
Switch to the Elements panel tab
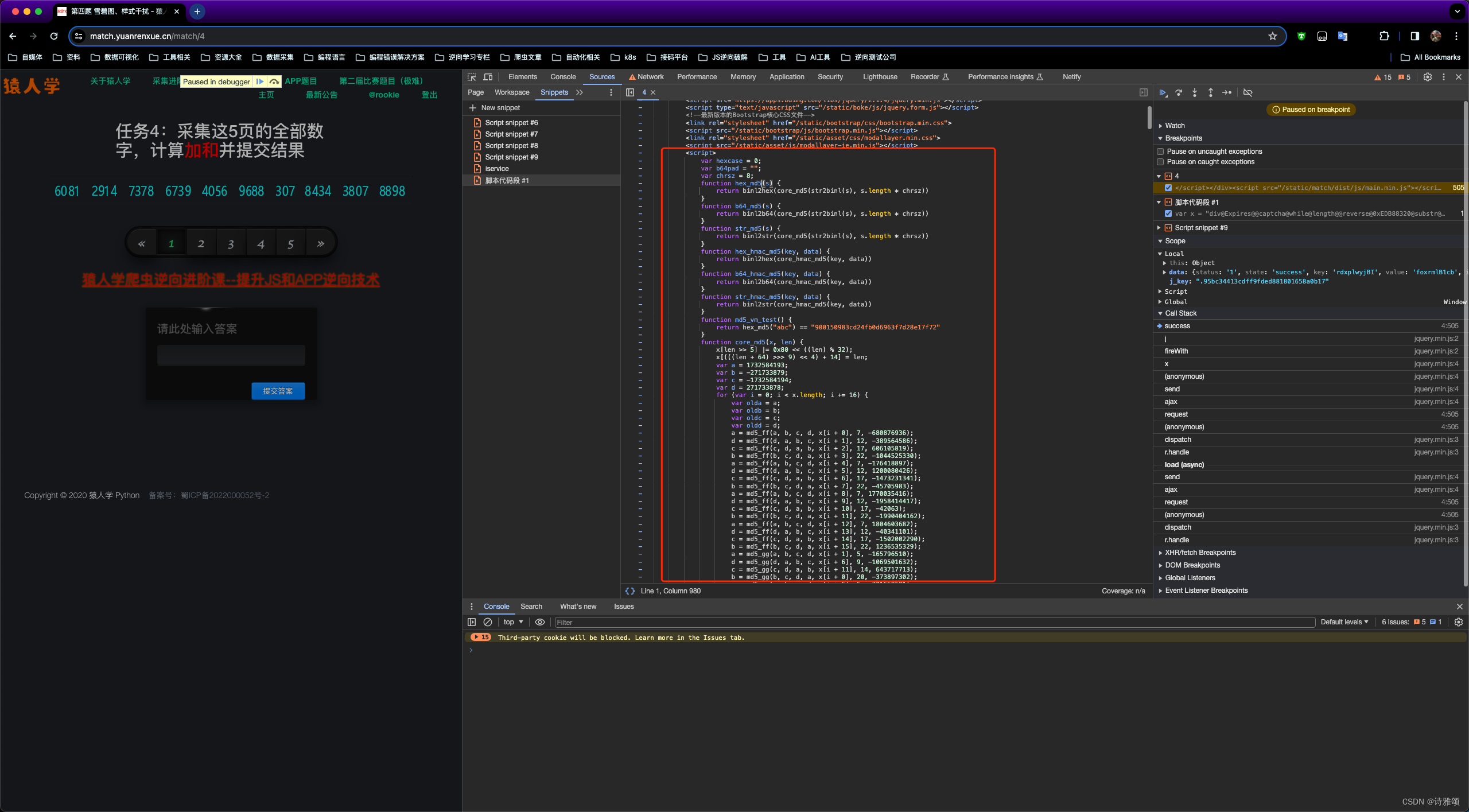tap(523, 77)
